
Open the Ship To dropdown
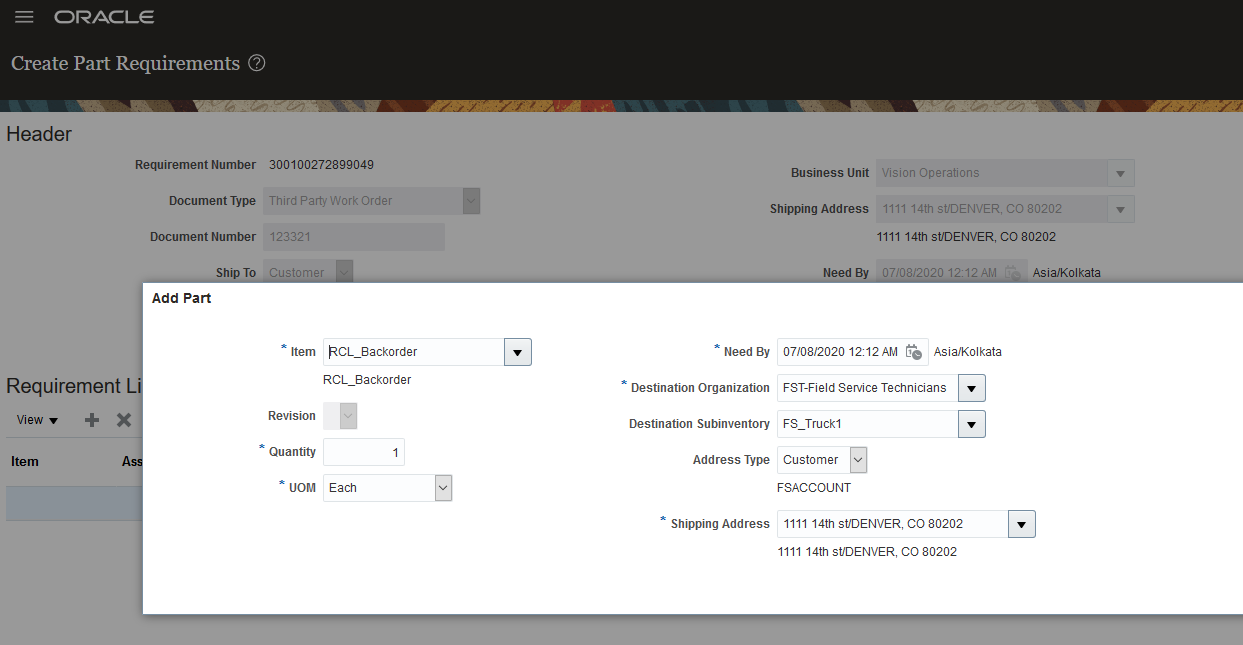(x=344, y=273)
